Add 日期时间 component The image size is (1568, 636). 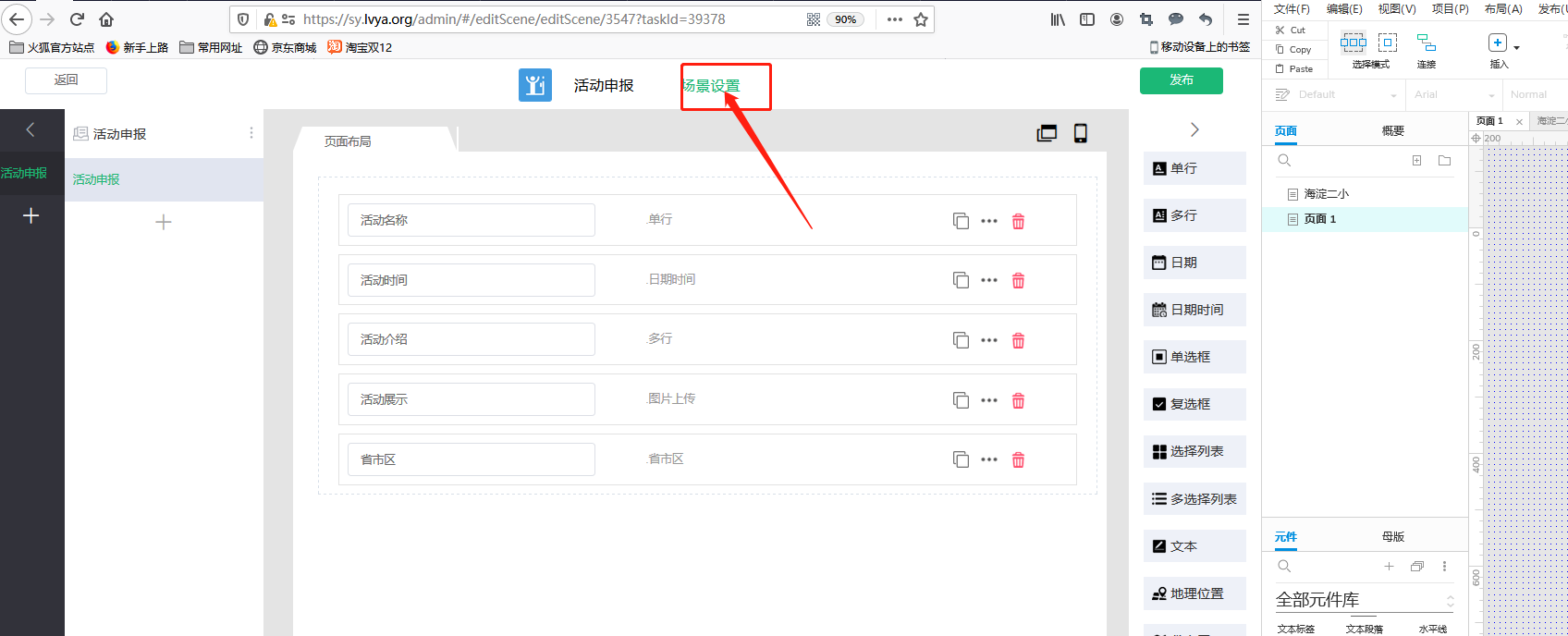pyautogui.click(x=1194, y=310)
